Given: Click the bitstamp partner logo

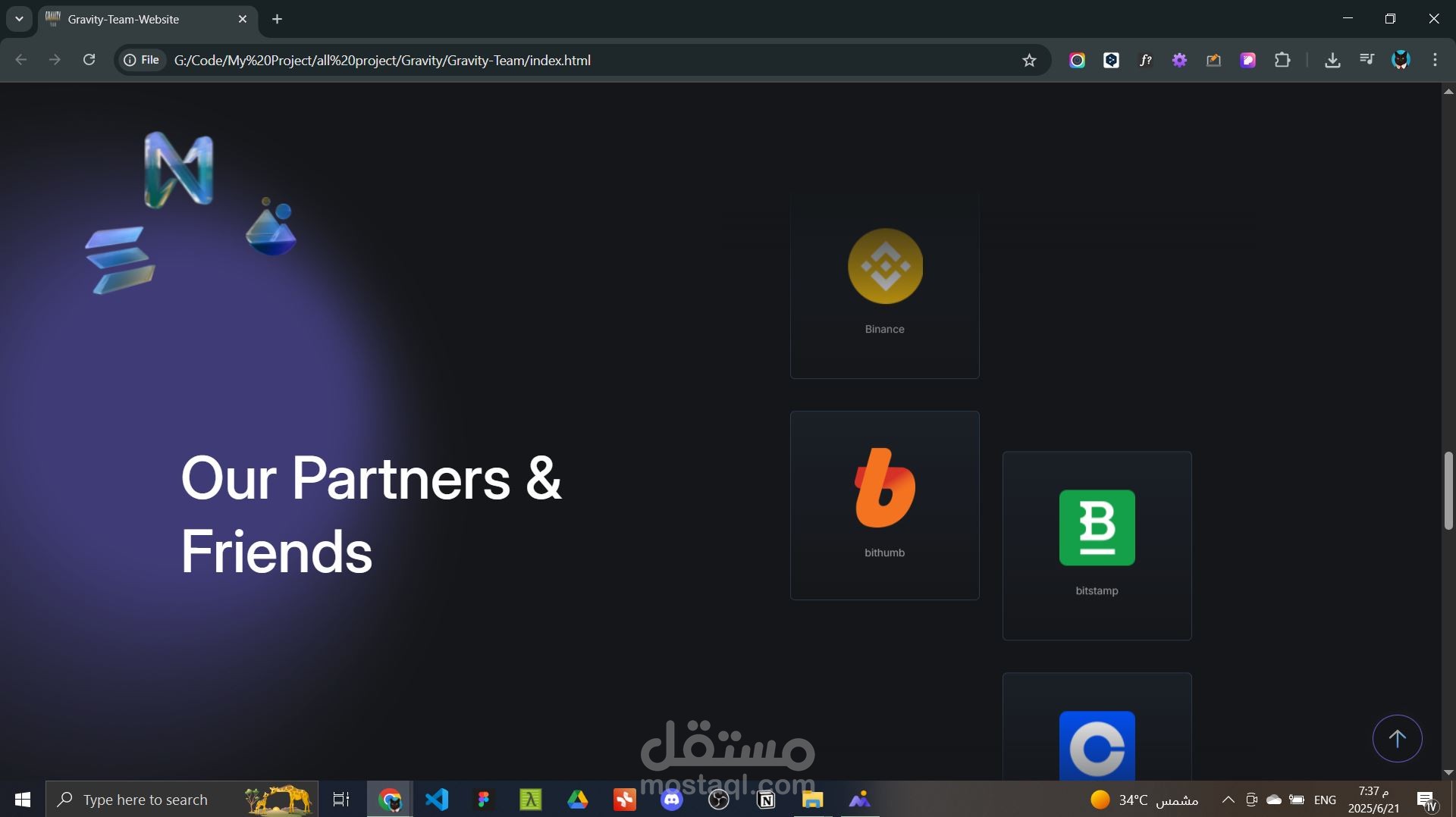Looking at the screenshot, I should click(1097, 527).
